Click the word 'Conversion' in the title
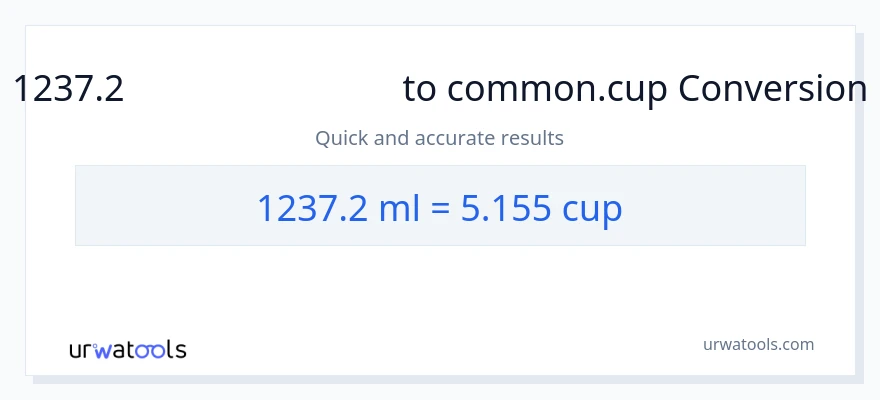This screenshot has height=400, width=880. [772, 90]
